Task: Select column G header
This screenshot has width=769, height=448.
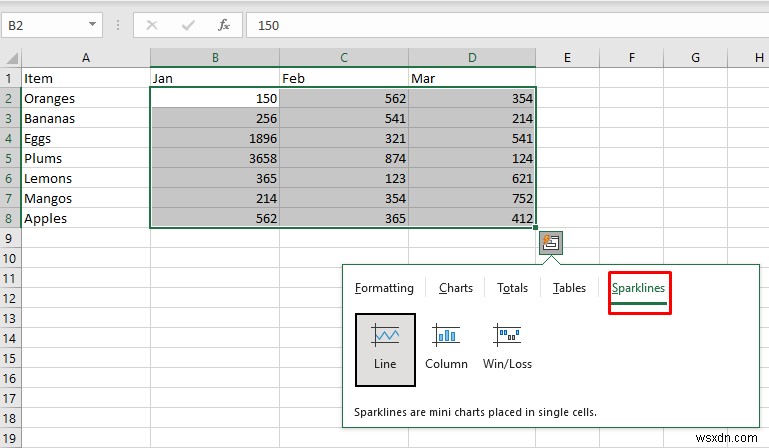Action: click(695, 58)
